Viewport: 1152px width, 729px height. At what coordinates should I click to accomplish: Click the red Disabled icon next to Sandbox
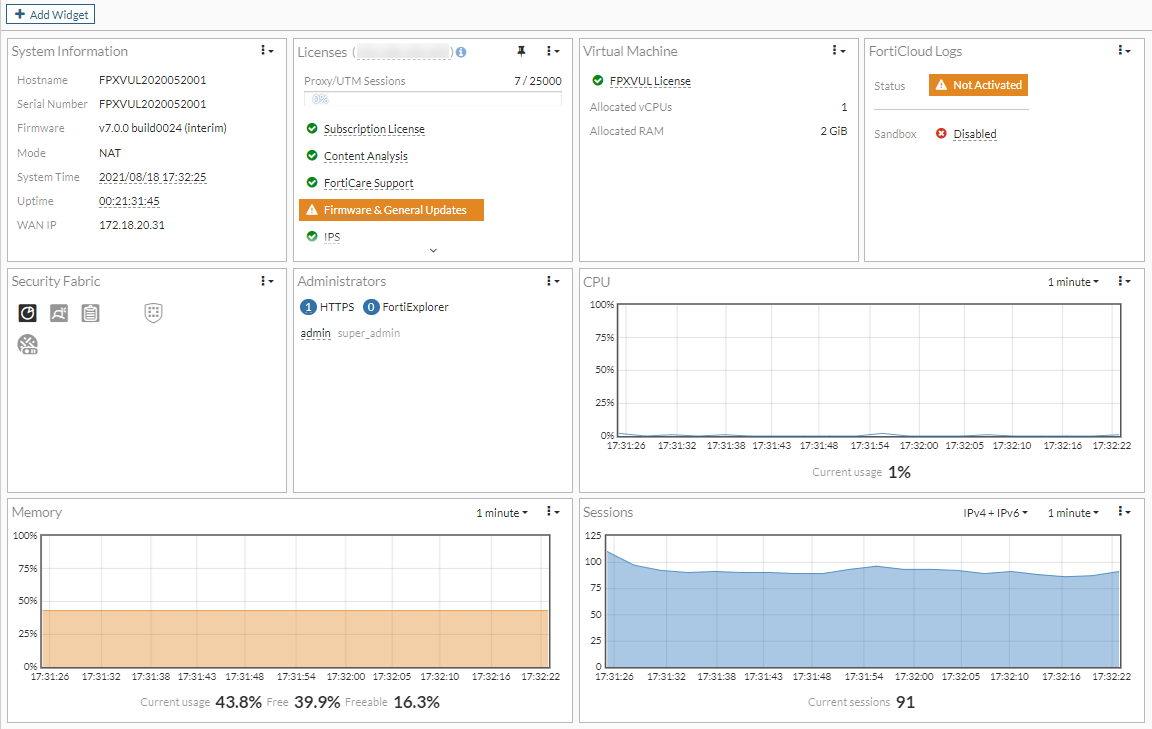click(941, 134)
